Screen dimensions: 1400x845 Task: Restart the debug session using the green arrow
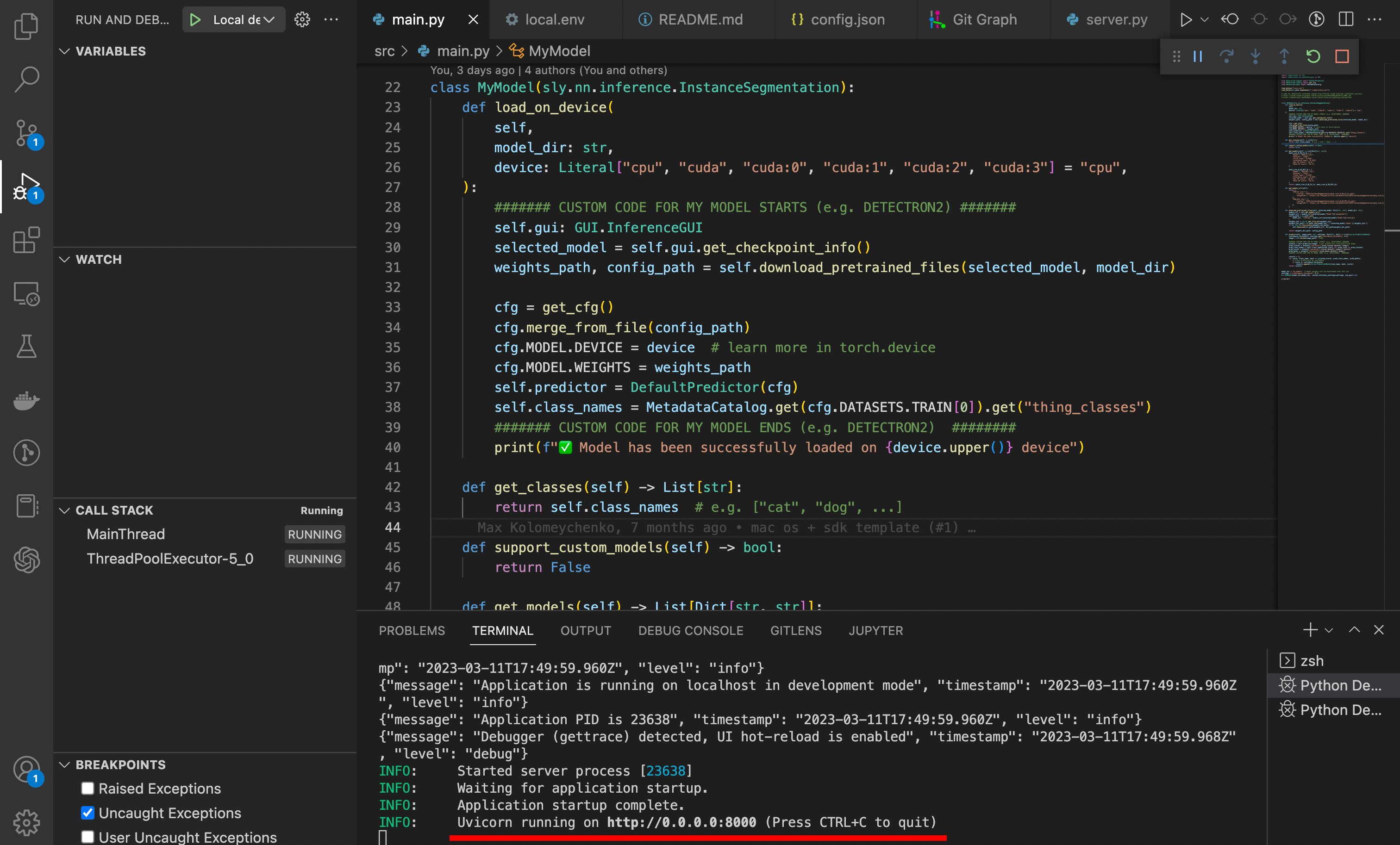pos(1312,56)
